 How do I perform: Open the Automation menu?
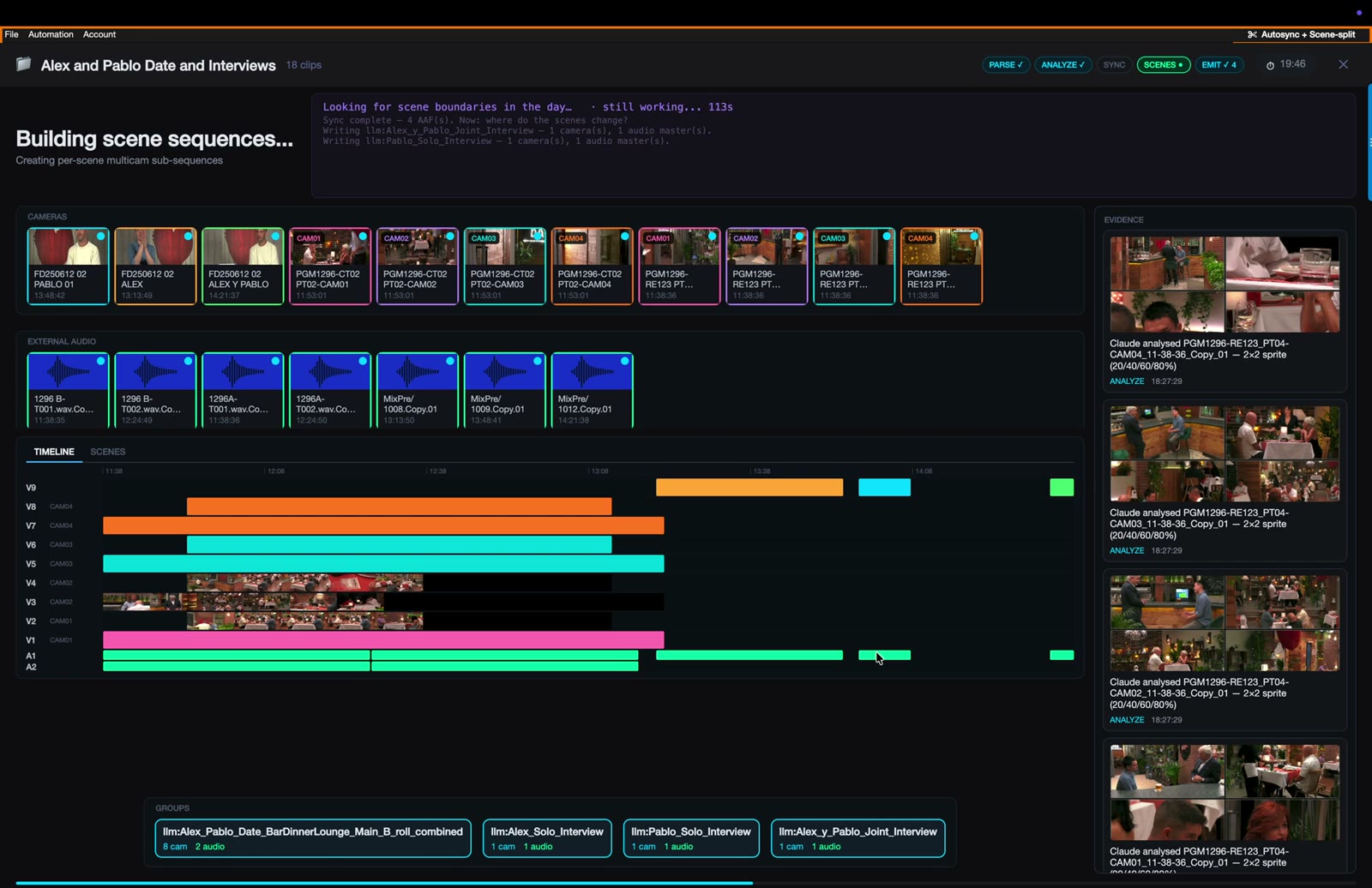tap(51, 34)
